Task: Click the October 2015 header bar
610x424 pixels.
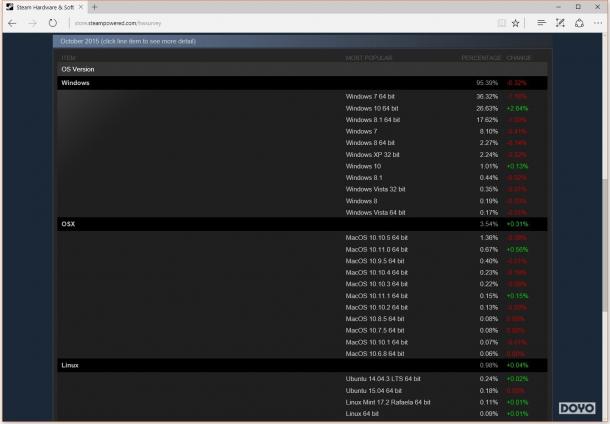Action: pyautogui.click(x=302, y=41)
